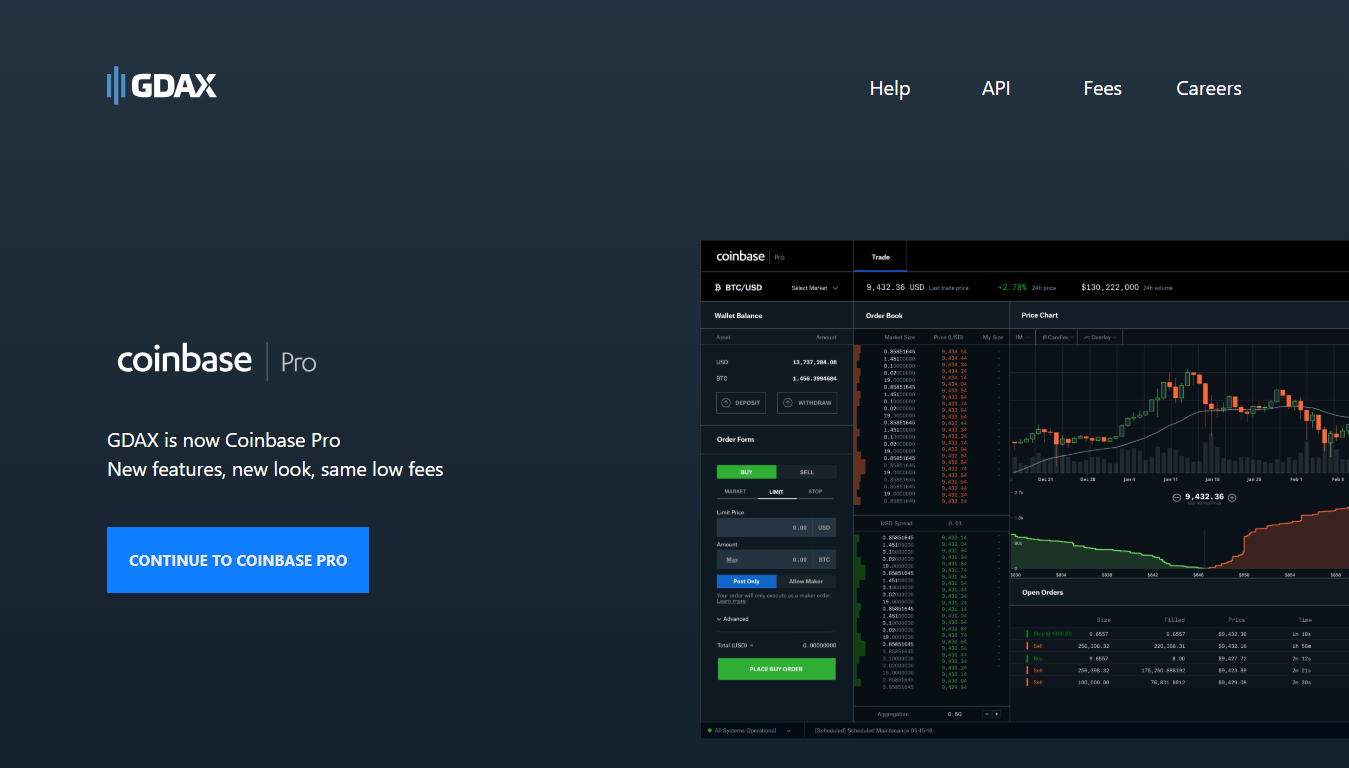This screenshot has height=768, width=1349.
Task: Enable the Post Only option
Action: pyautogui.click(x=746, y=581)
